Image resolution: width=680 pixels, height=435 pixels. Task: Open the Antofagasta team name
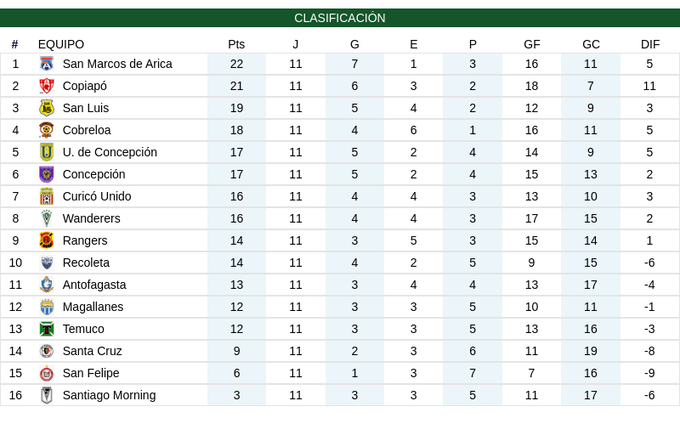point(94,285)
